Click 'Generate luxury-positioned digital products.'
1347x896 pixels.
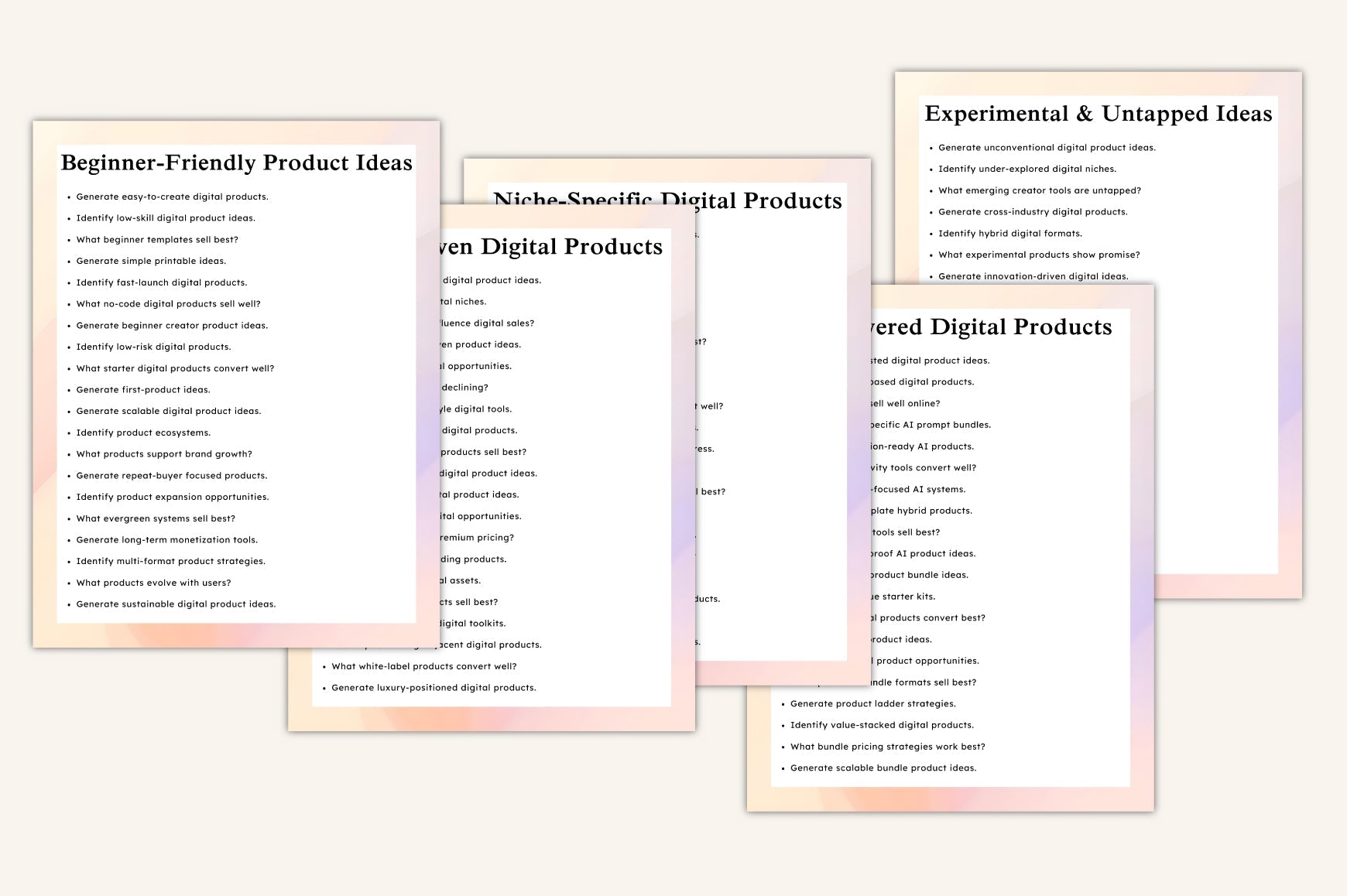point(434,688)
